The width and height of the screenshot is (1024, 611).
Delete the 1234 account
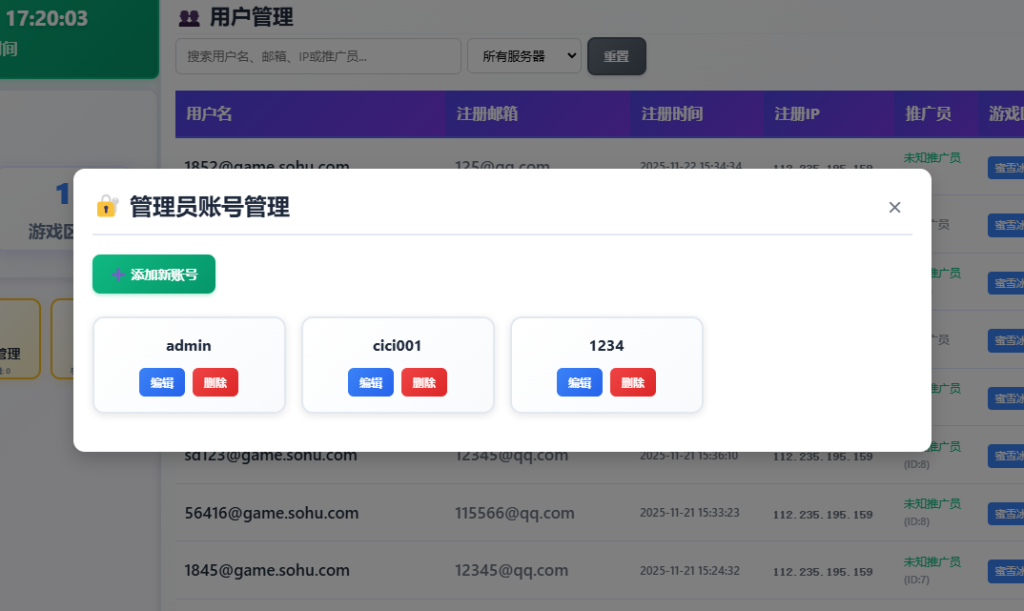(x=633, y=382)
